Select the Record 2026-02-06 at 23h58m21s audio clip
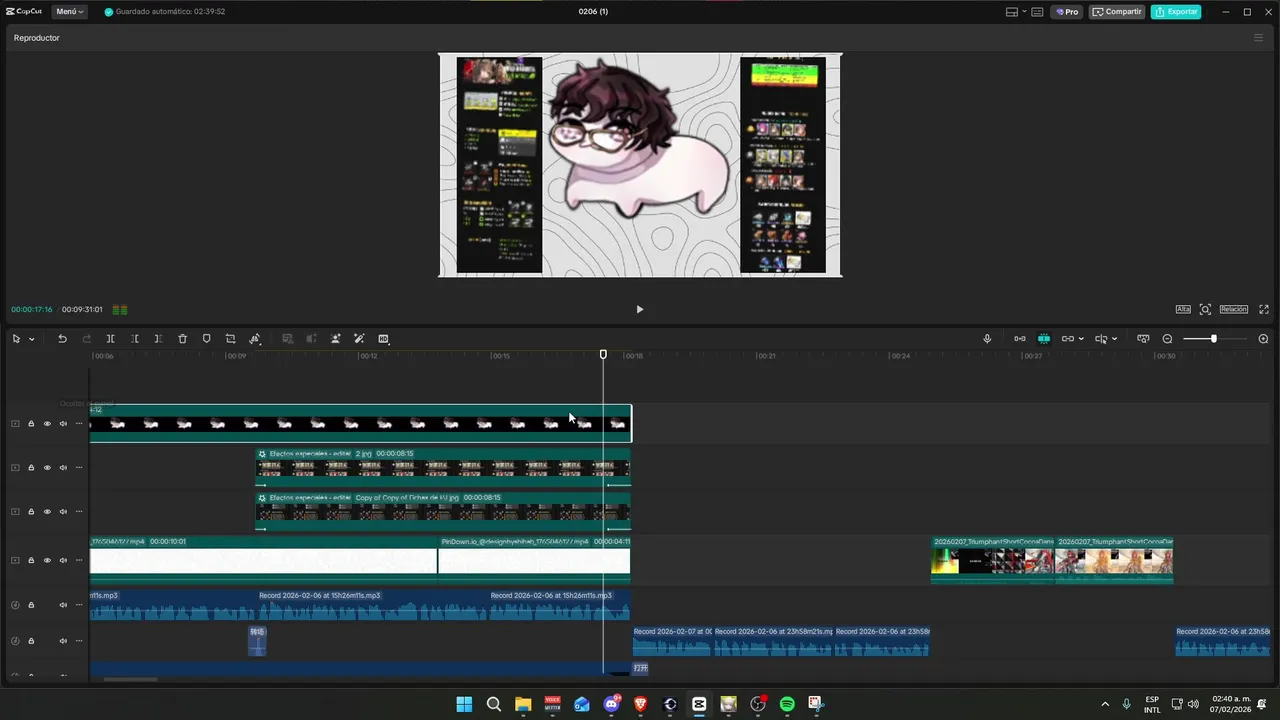 tap(773, 641)
